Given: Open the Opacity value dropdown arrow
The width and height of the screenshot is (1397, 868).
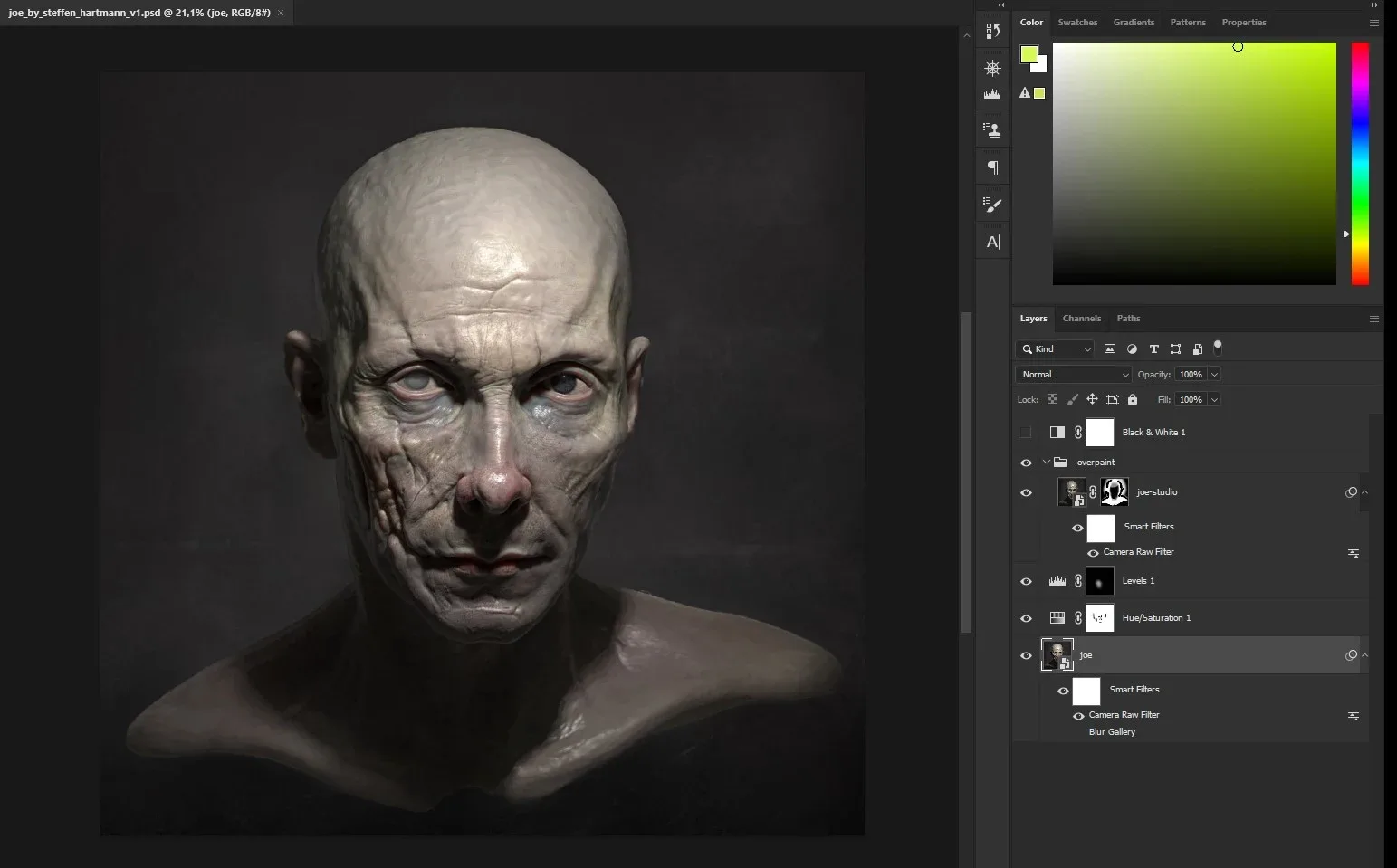Looking at the screenshot, I should click(1214, 375).
